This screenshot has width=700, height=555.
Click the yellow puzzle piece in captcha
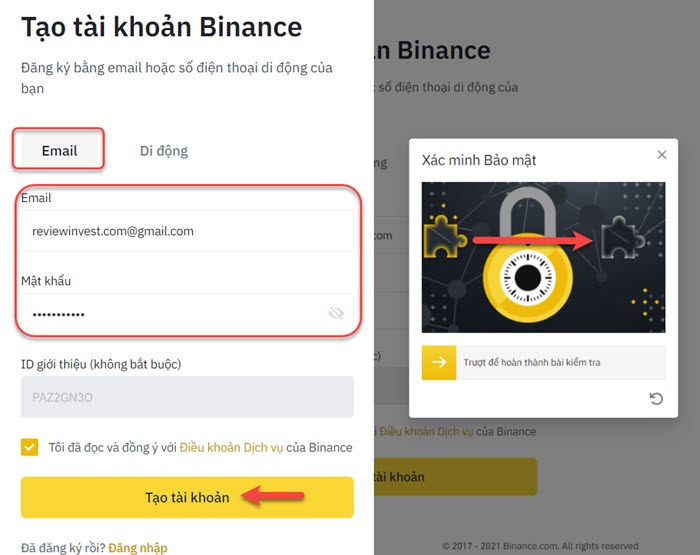click(x=440, y=236)
